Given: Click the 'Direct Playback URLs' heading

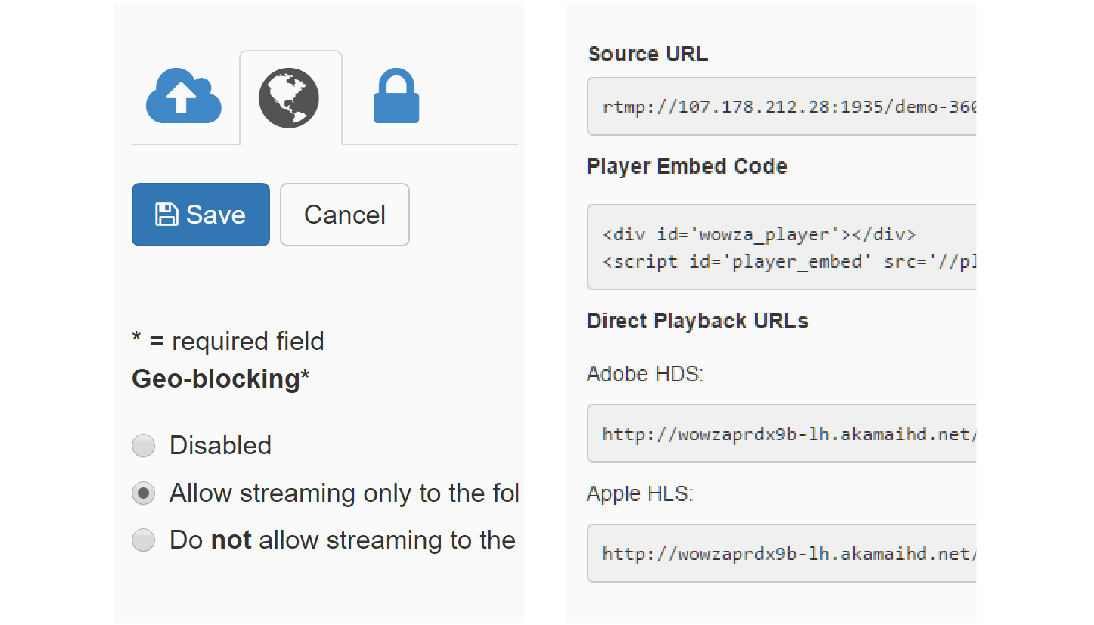Looking at the screenshot, I should click(x=698, y=321).
